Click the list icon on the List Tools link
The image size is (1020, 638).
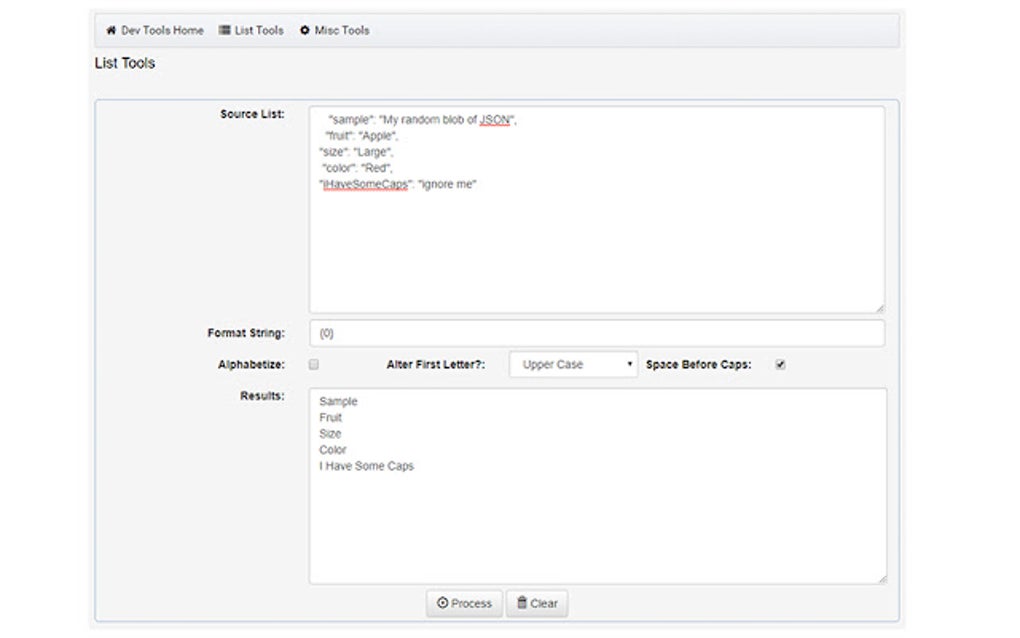[x=227, y=30]
